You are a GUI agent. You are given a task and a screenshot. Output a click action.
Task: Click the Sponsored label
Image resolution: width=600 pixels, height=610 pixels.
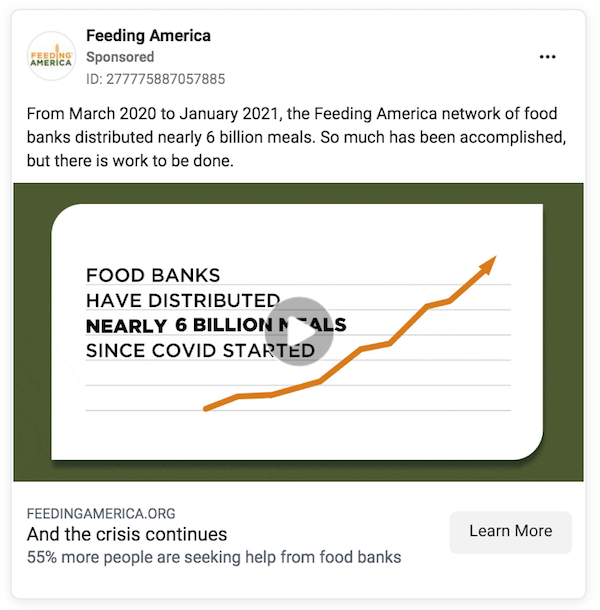[120, 57]
